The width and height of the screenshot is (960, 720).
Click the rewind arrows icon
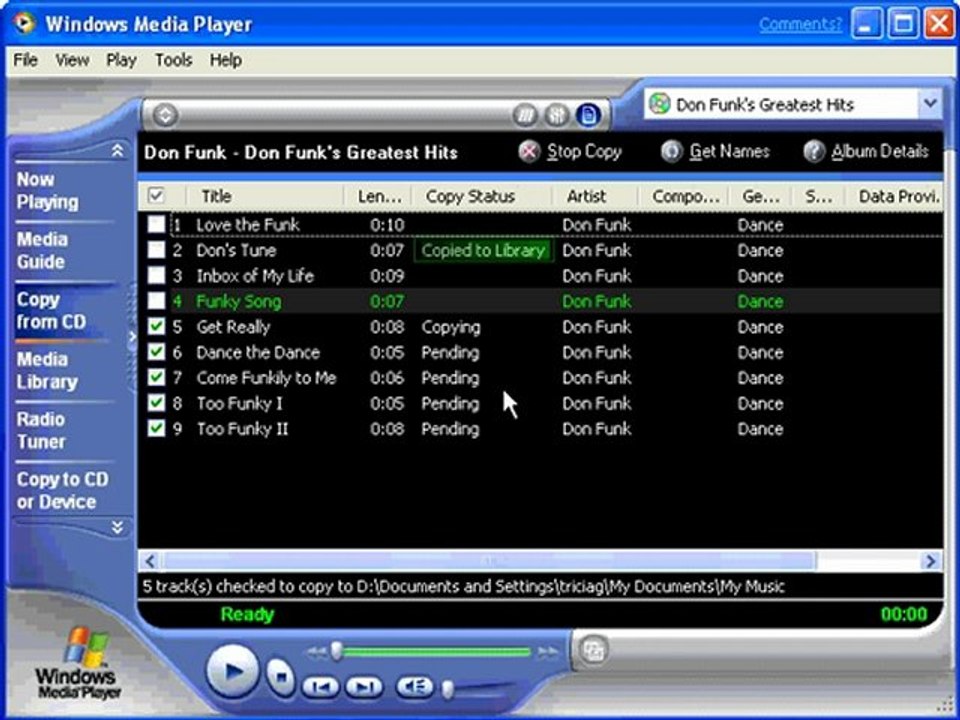(316, 653)
